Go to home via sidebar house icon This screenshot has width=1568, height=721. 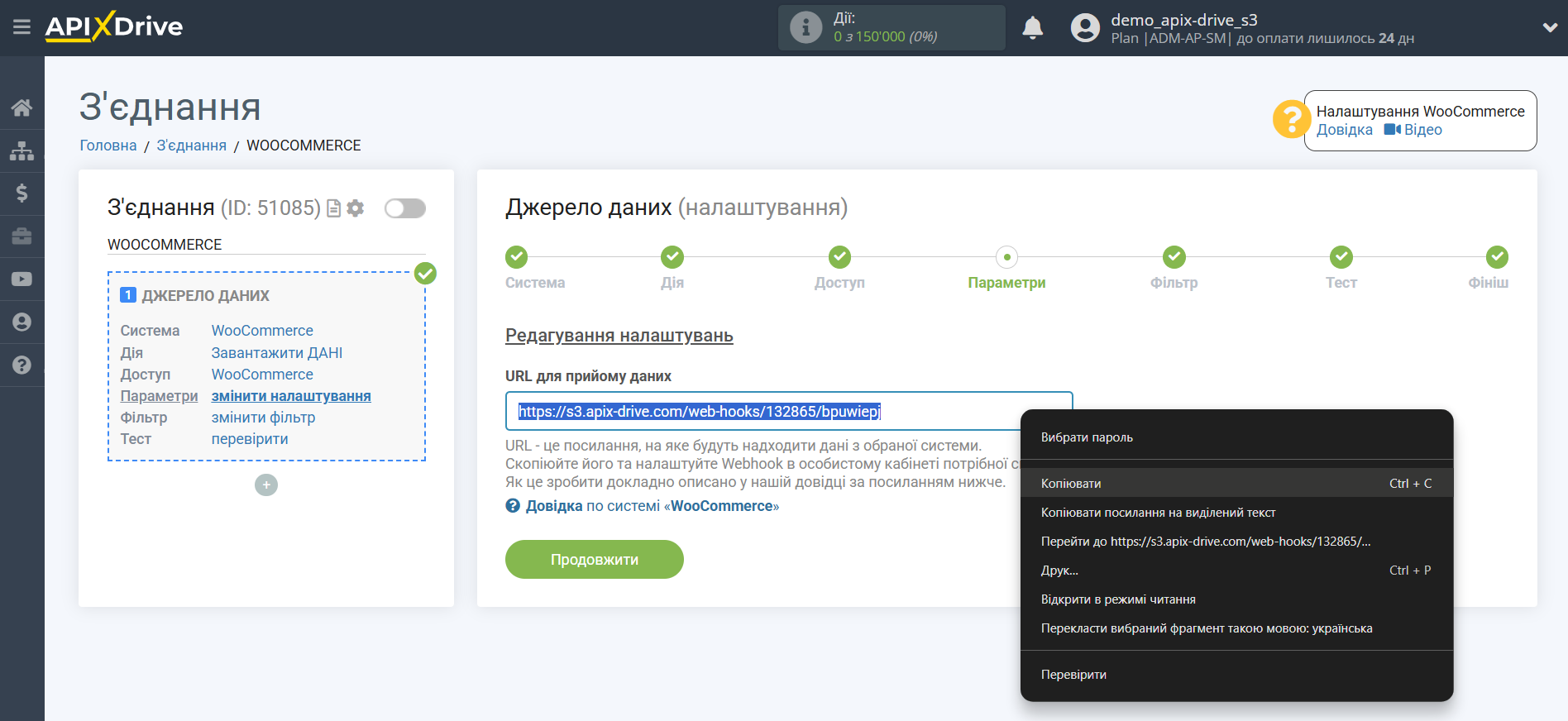(22, 107)
